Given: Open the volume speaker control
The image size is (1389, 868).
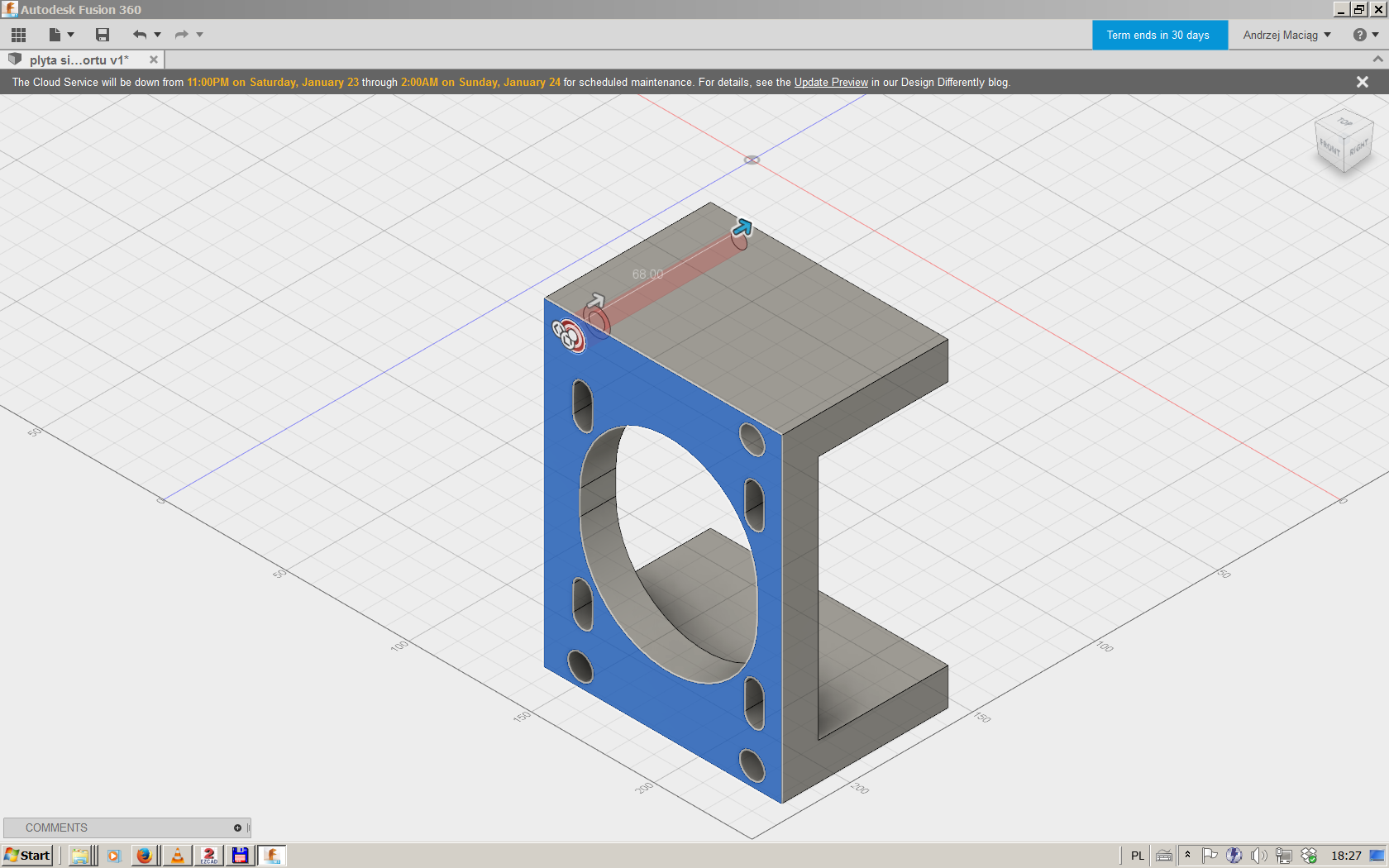Looking at the screenshot, I should (1259, 856).
